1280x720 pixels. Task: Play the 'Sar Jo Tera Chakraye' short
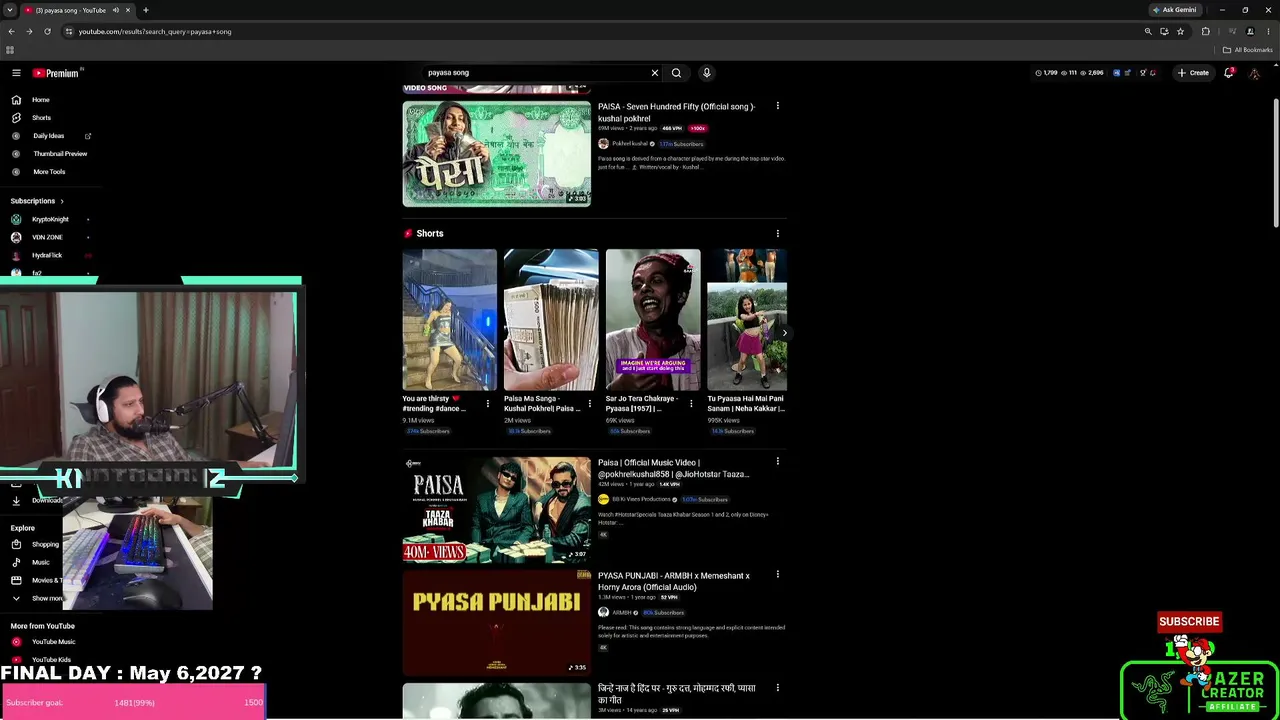pos(653,320)
